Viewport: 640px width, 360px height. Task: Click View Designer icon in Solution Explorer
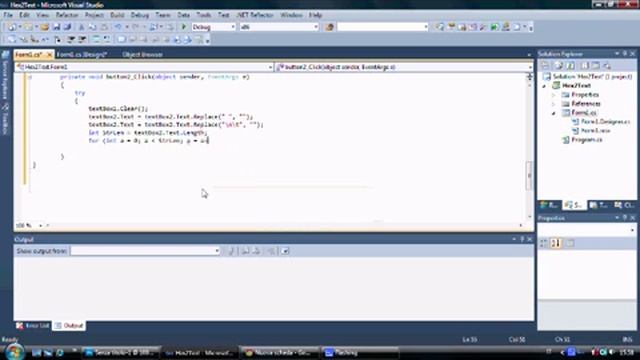[x=596, y=66]
